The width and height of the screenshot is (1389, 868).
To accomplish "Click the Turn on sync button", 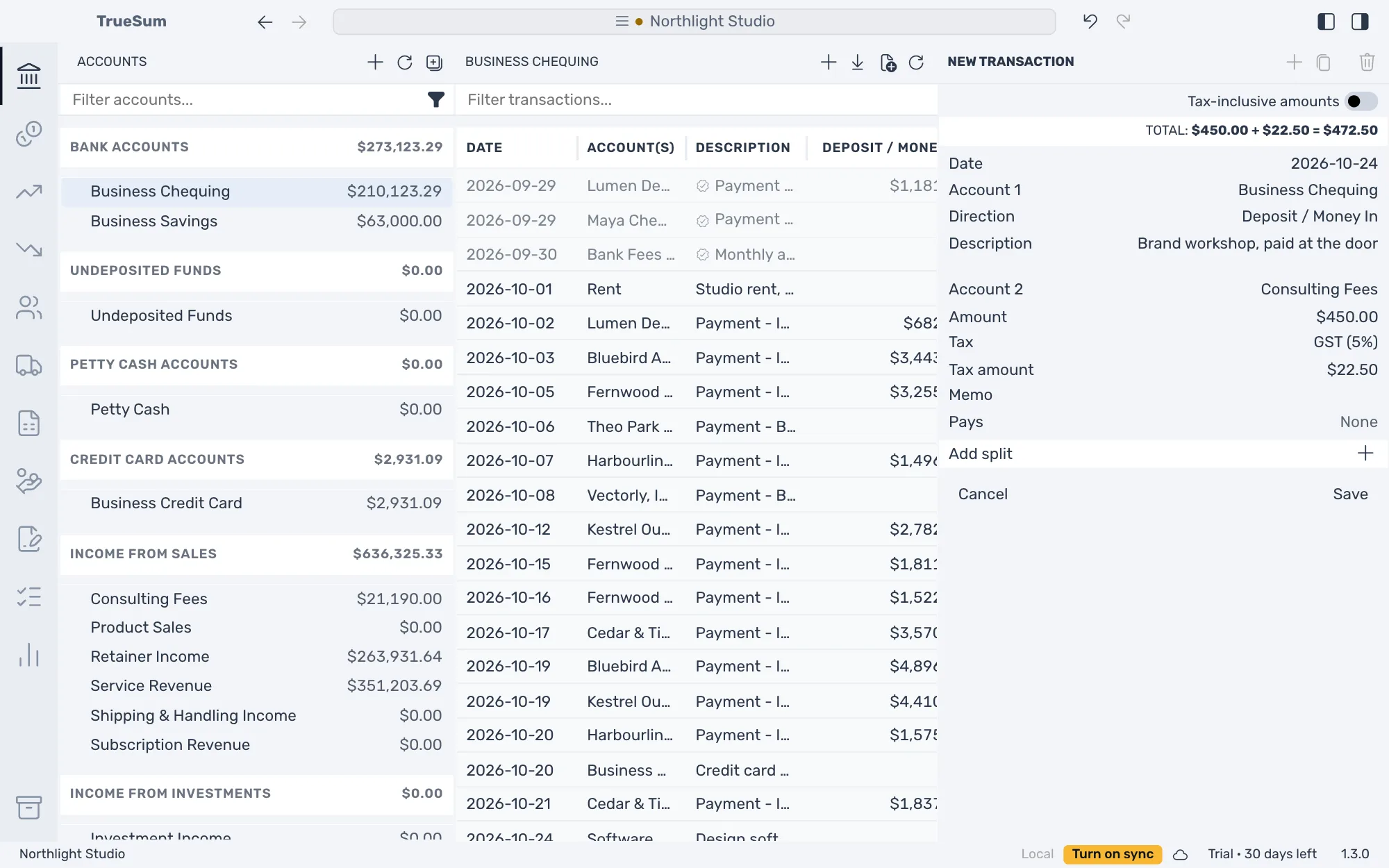I will point(1113,854).
